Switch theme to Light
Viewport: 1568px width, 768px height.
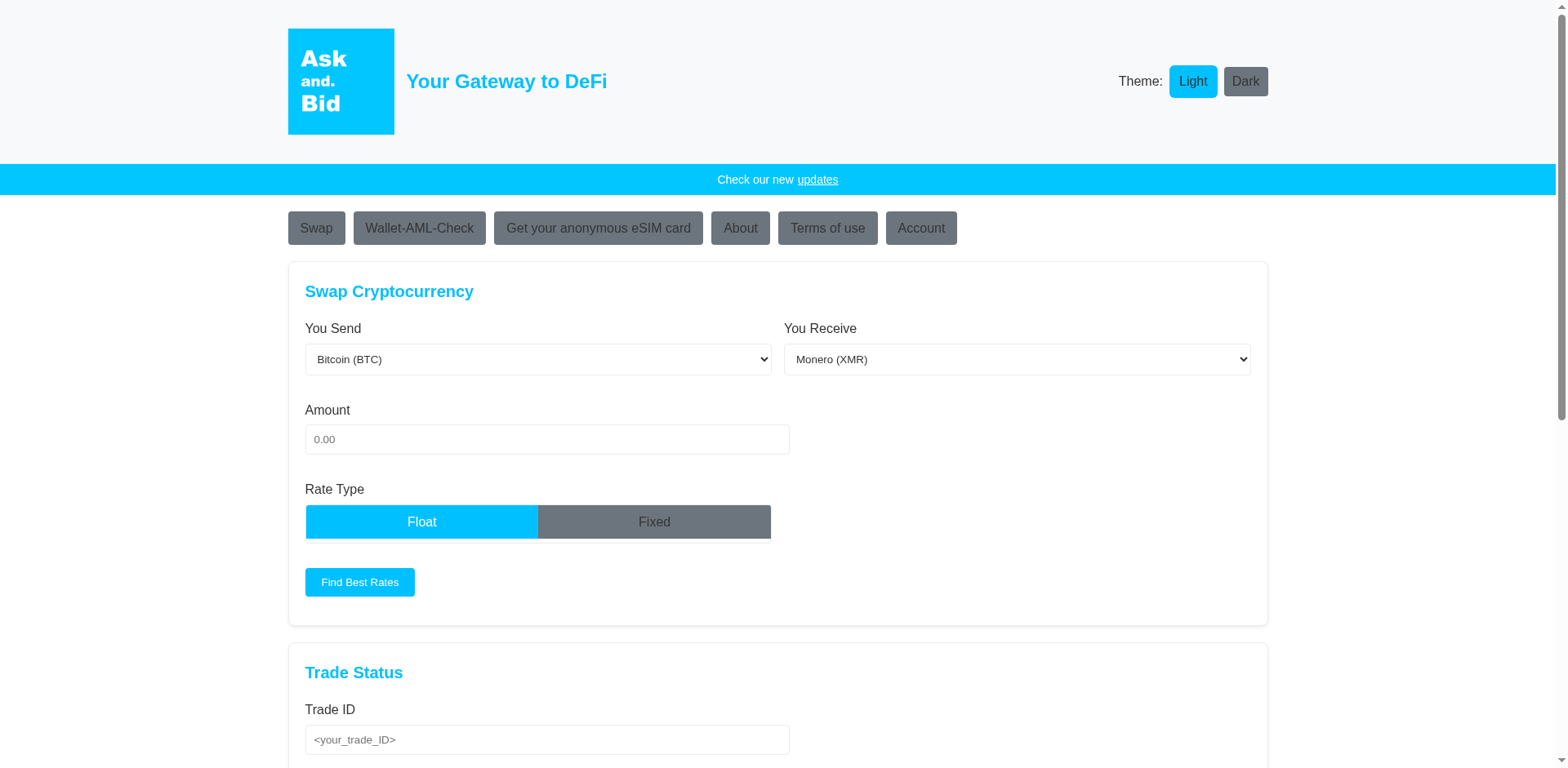[x=1193, y=82]
